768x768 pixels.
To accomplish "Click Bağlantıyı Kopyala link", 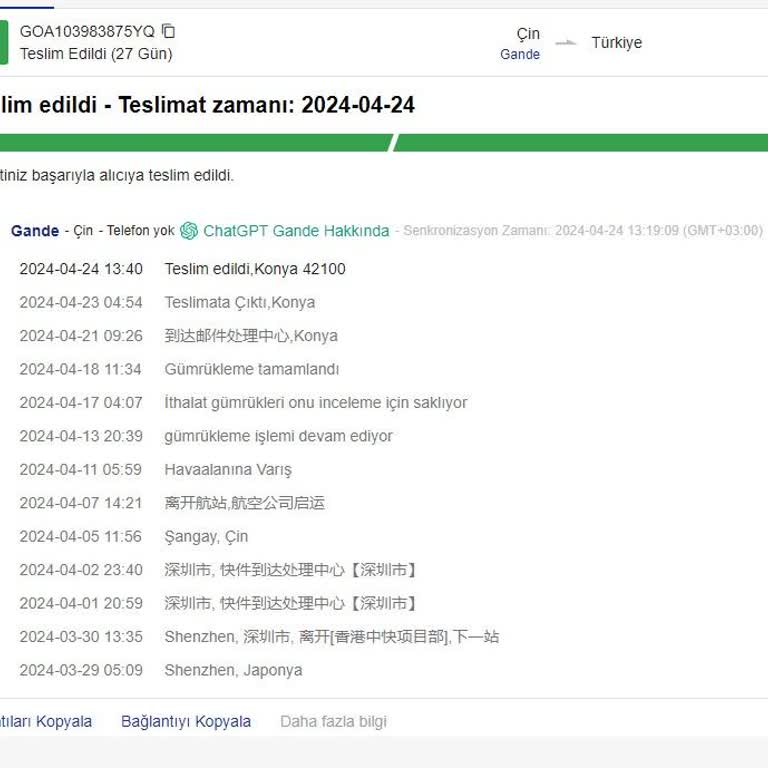I will coord(186,721).
